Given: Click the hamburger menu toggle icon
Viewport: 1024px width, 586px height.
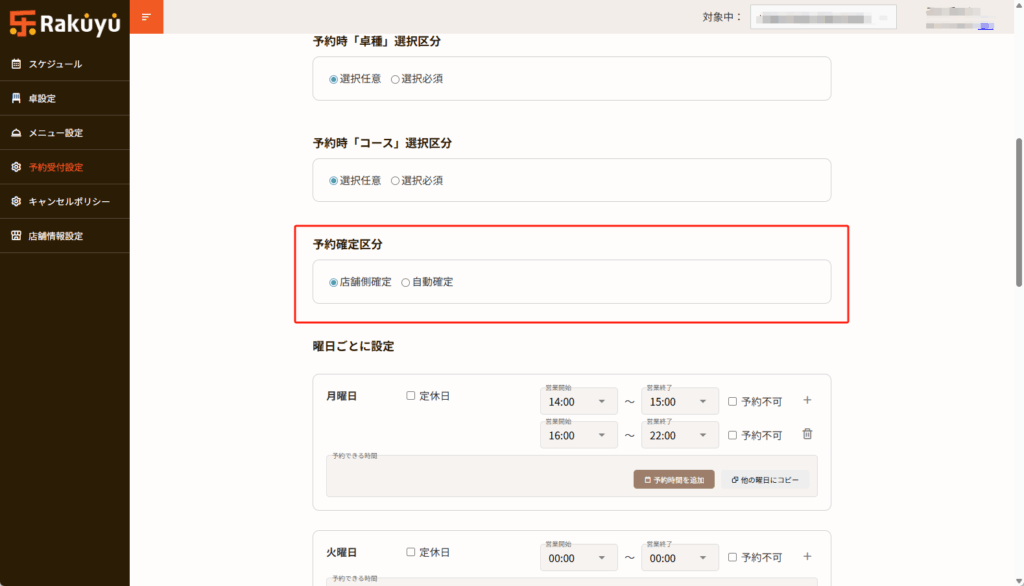Looking at the screenshot, I should (146, 17).
